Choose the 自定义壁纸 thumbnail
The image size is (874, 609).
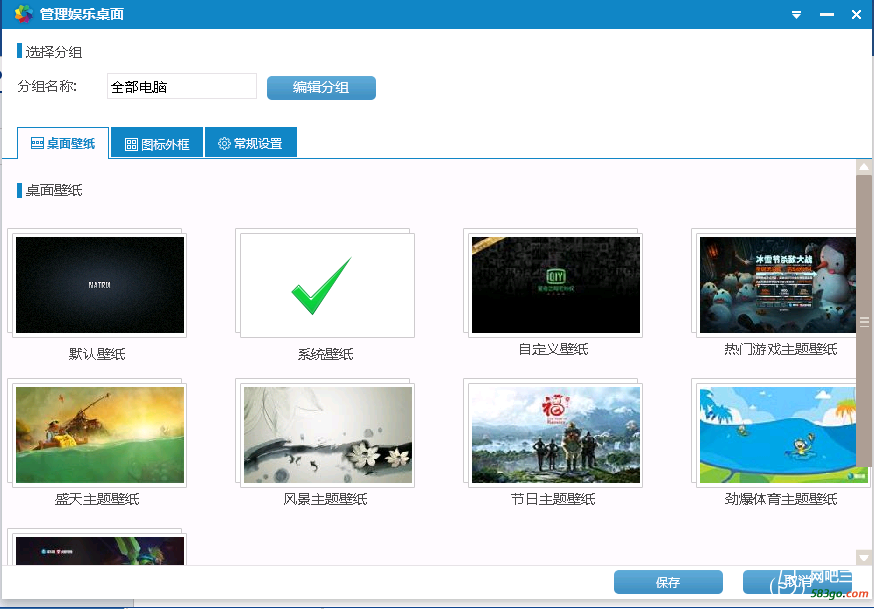(x=556, y=285)
